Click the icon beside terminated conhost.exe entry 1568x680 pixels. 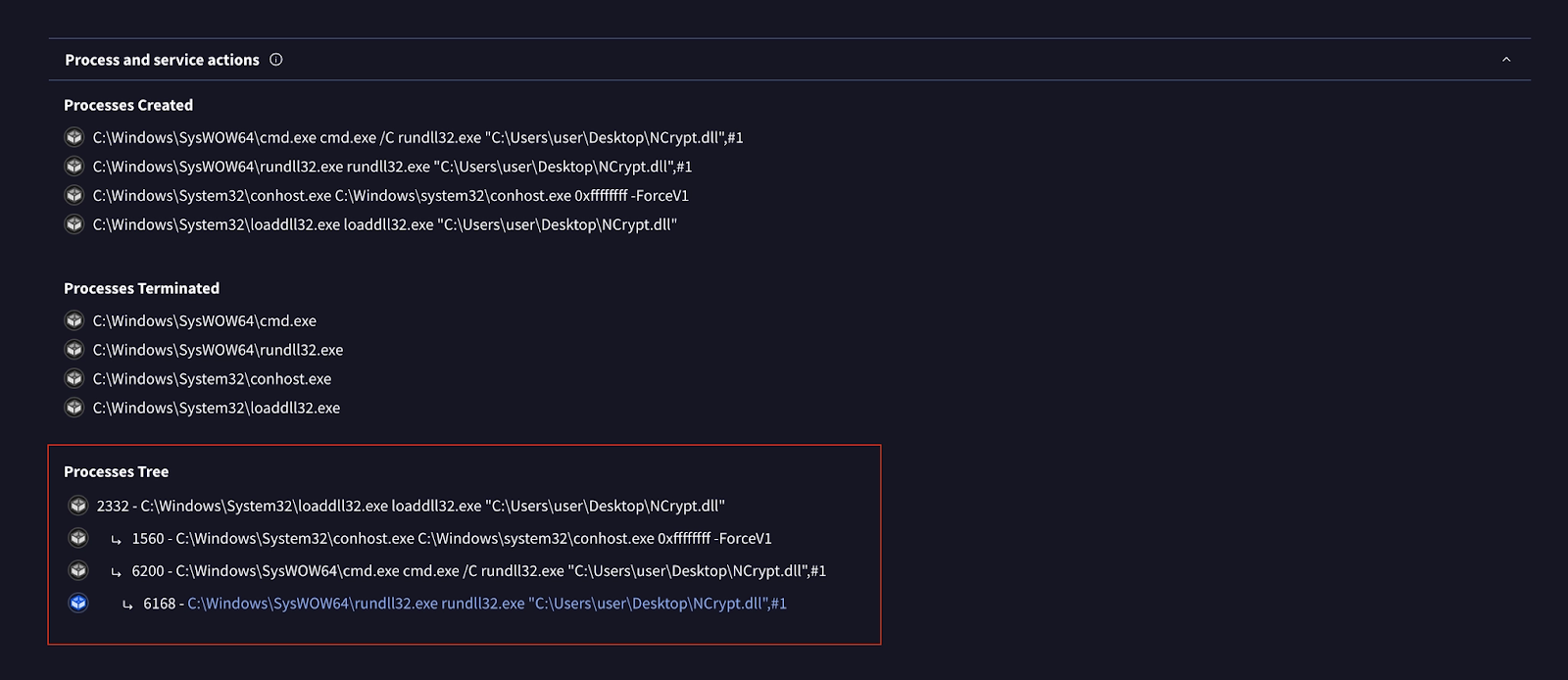tap(74, 378)
